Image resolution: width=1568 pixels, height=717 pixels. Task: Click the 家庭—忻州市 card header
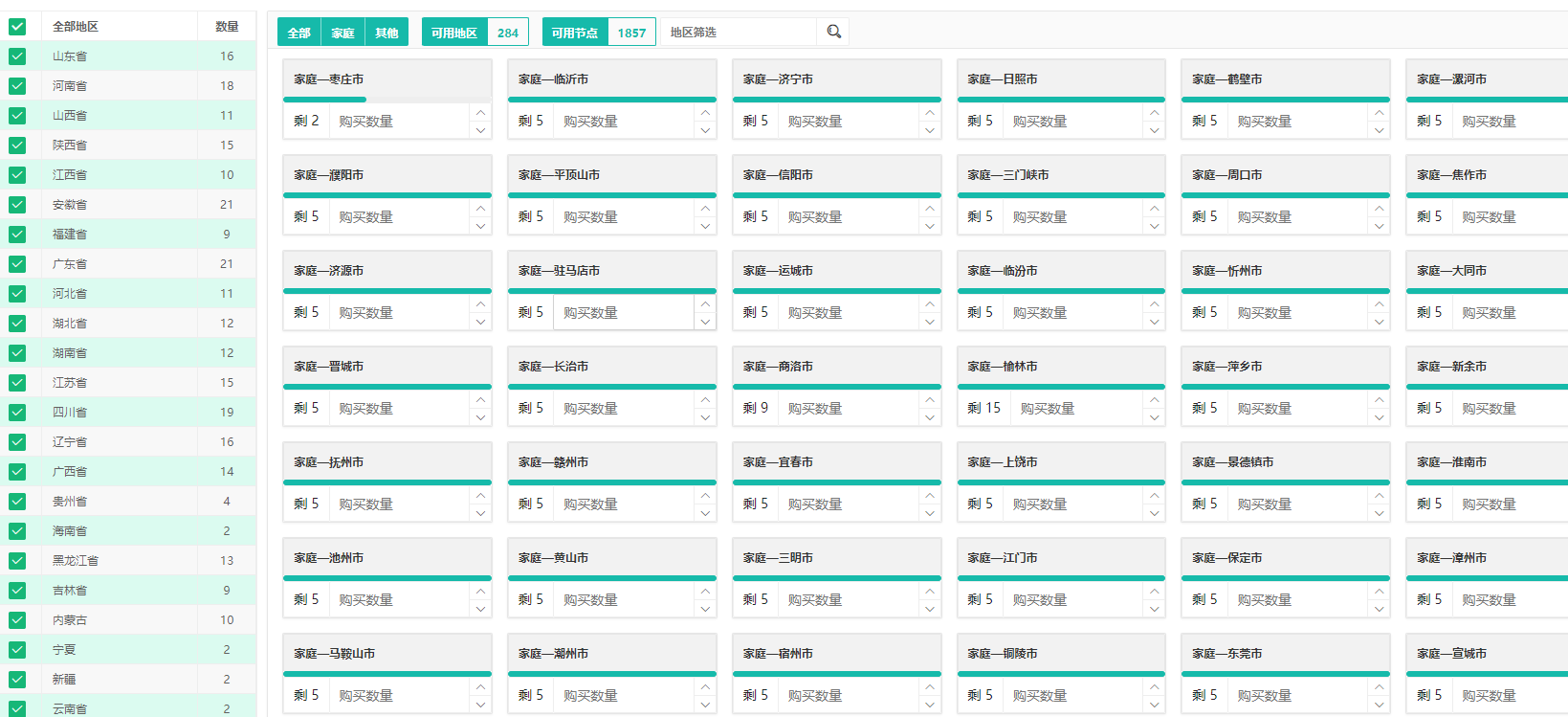coord(1286,271)
